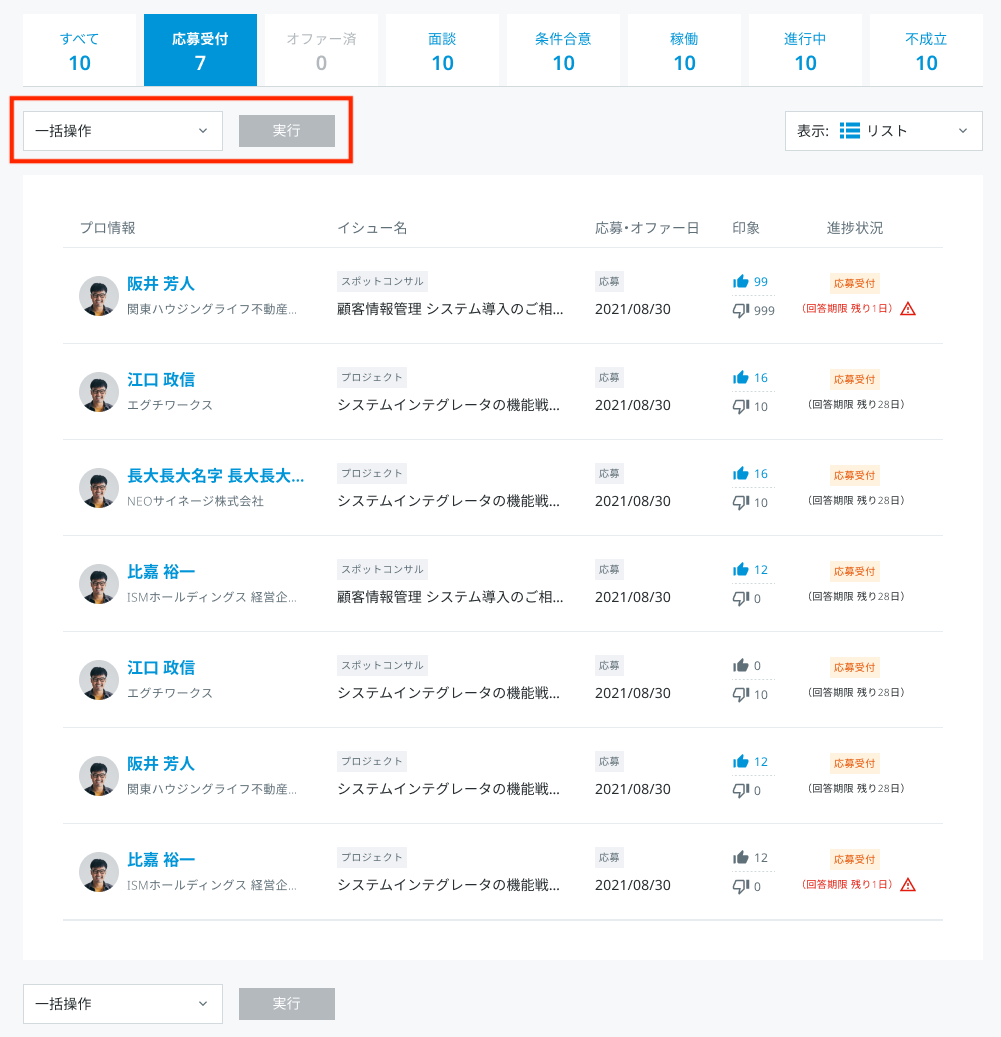The image size is (1001, 1037).
Task: Click avatar of first row 阪井 芳人
Action: (x=99, y=296)
